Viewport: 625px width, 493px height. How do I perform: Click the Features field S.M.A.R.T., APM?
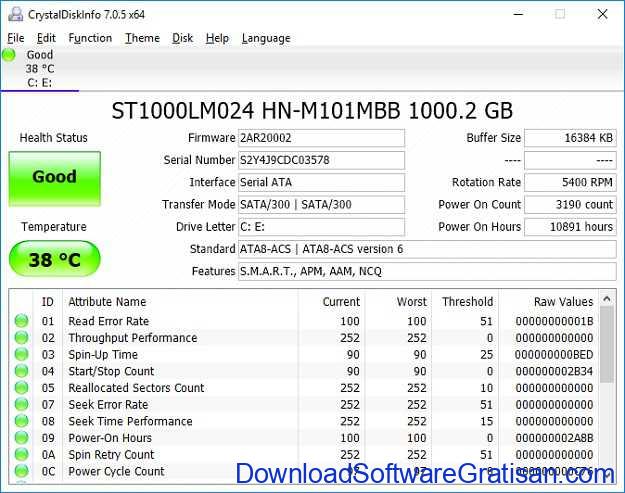coord(427,272)
